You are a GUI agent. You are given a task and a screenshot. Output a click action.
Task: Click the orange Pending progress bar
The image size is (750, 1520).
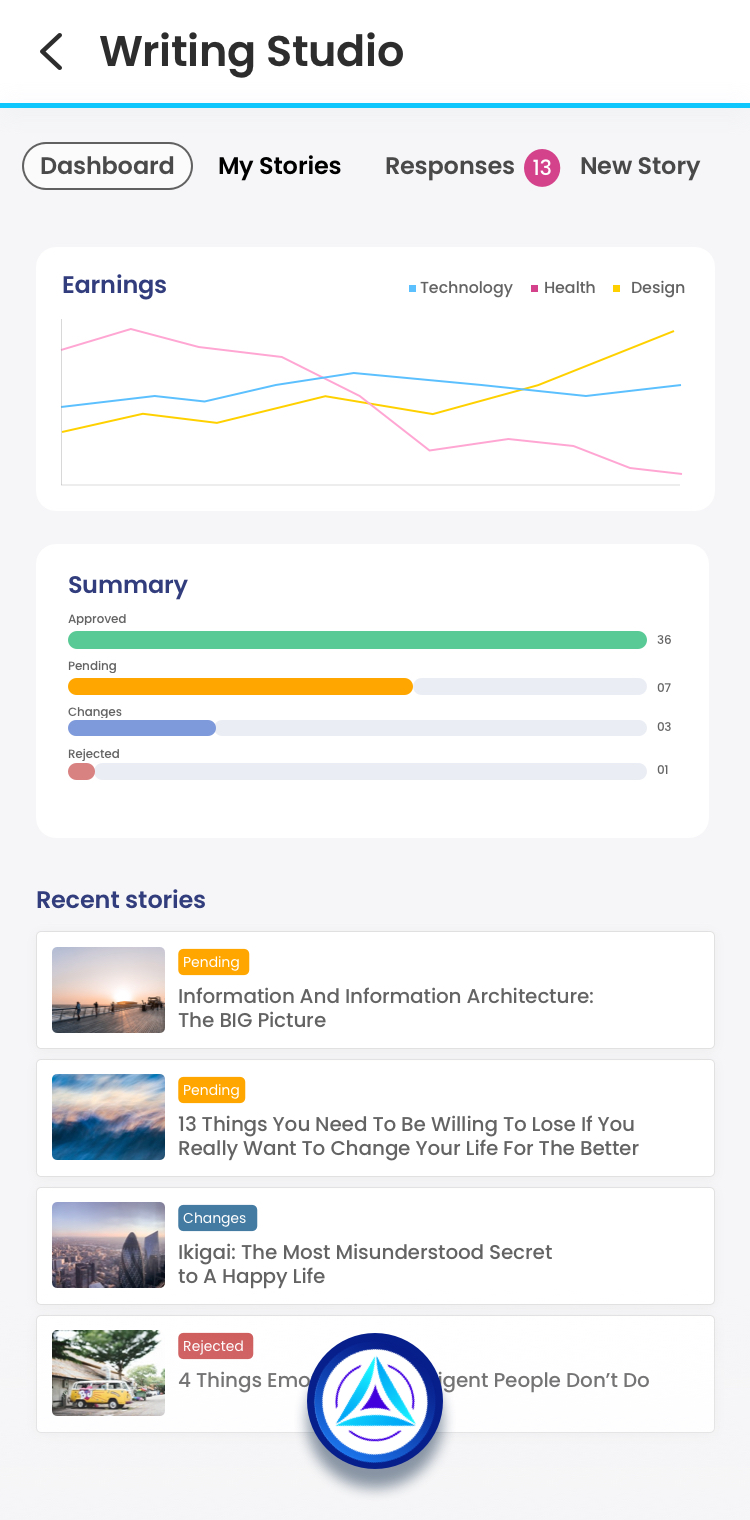tap(240, 686)
